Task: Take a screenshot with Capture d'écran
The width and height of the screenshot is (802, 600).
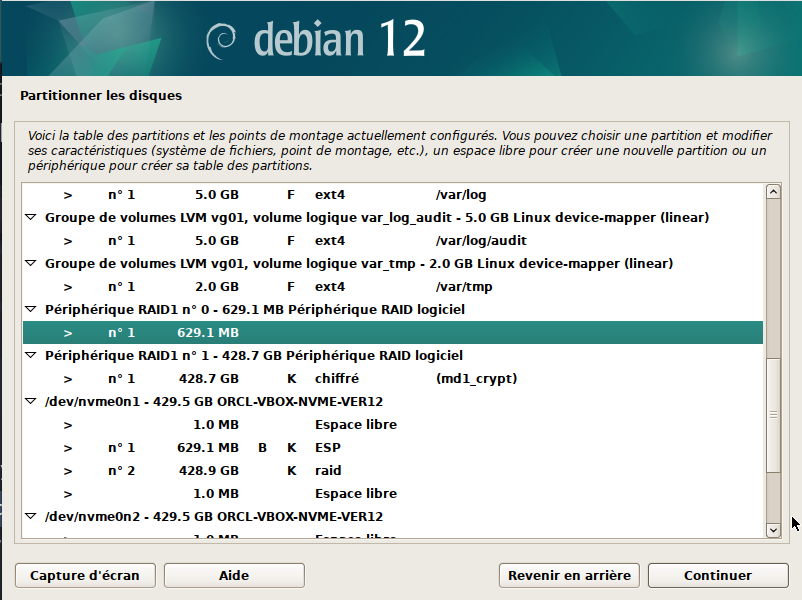Action: click(85, 575)
